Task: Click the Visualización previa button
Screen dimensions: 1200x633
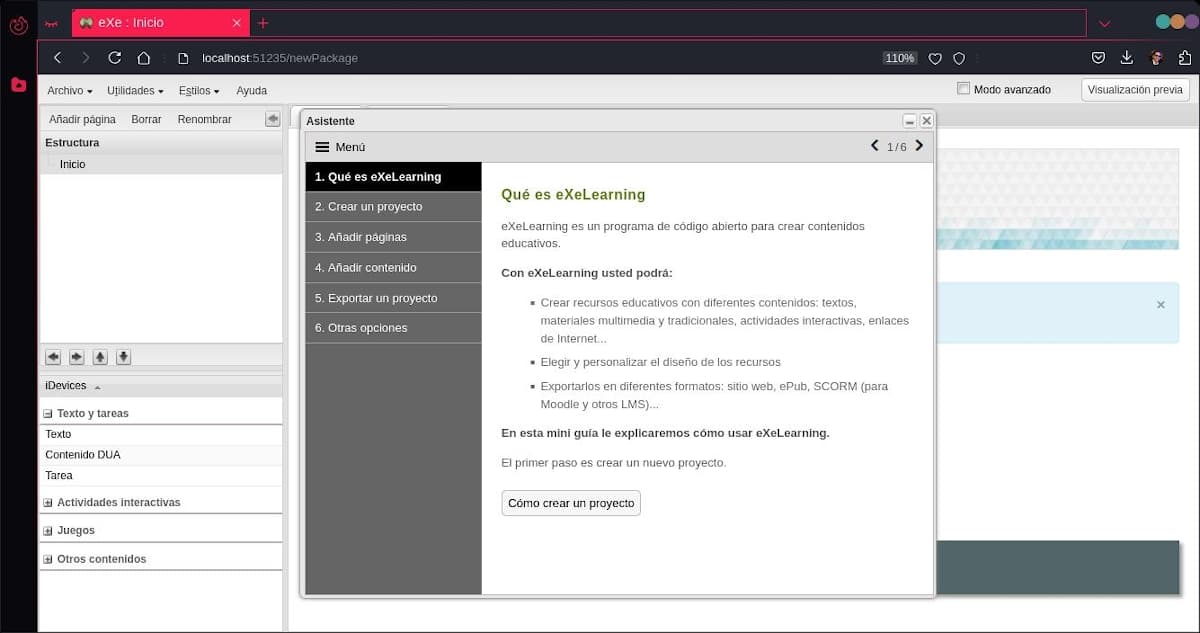Action: 1135,89
